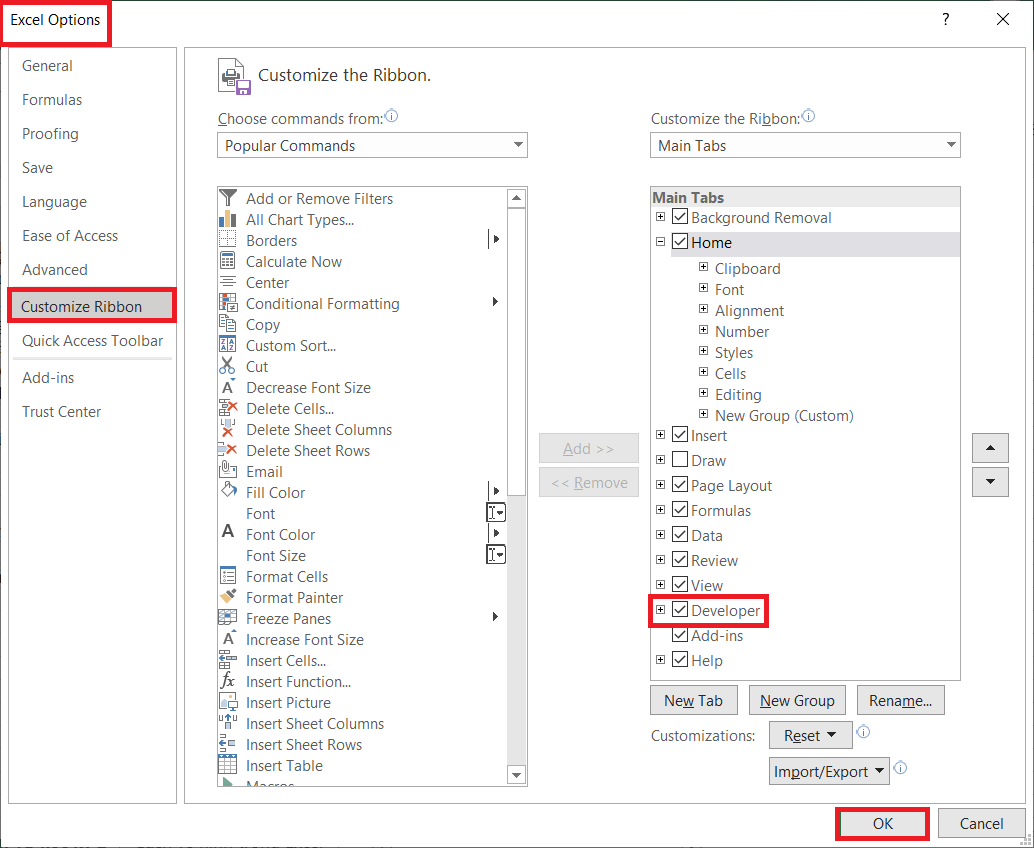
Task: Select the Font Color letter icon
Action: 228,533
